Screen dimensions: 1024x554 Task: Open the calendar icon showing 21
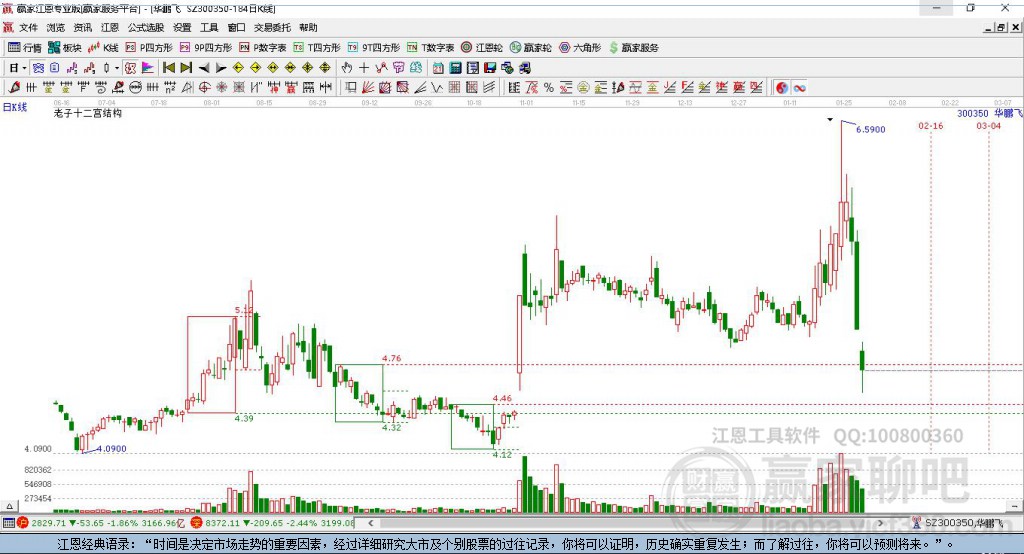(x=438, y=68)
